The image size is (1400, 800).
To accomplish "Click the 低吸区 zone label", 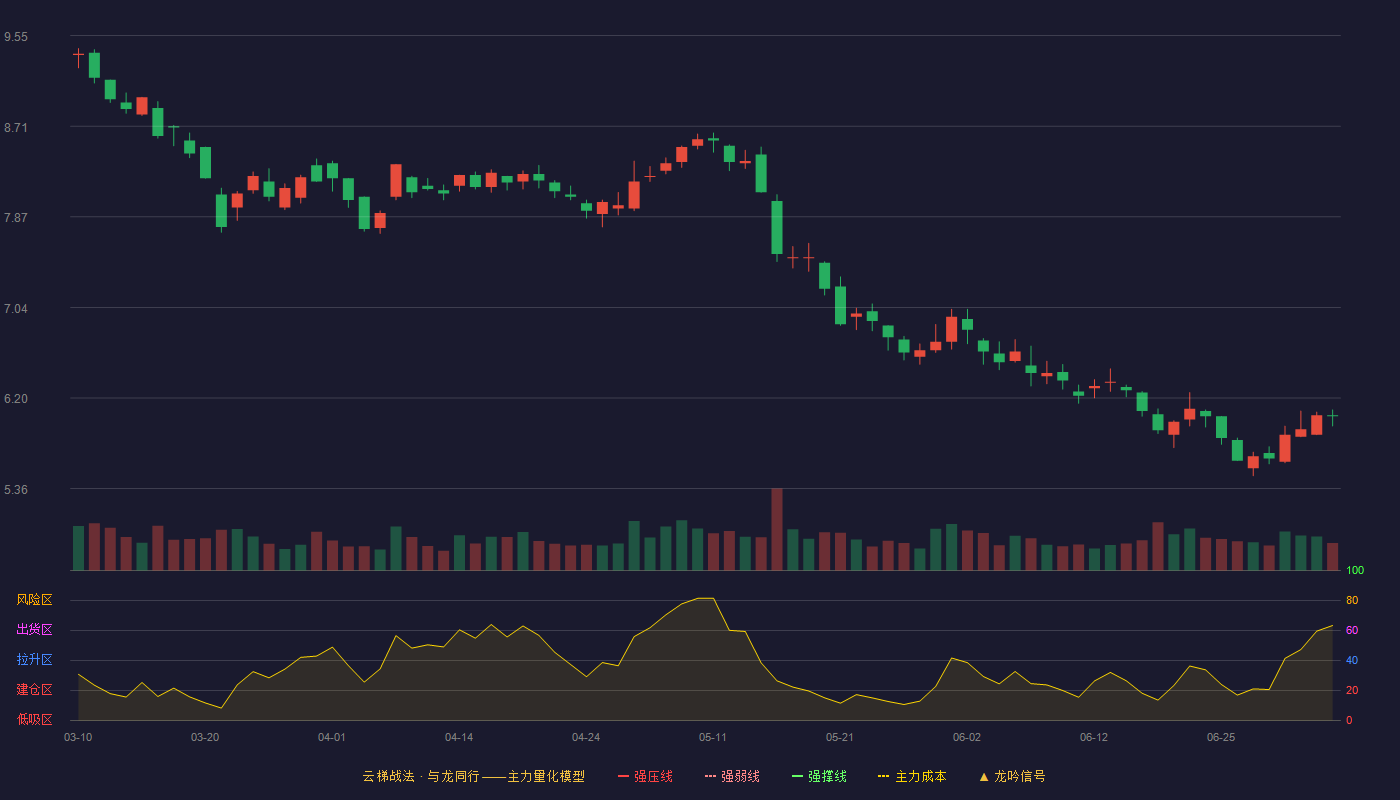I will (34, 719).
